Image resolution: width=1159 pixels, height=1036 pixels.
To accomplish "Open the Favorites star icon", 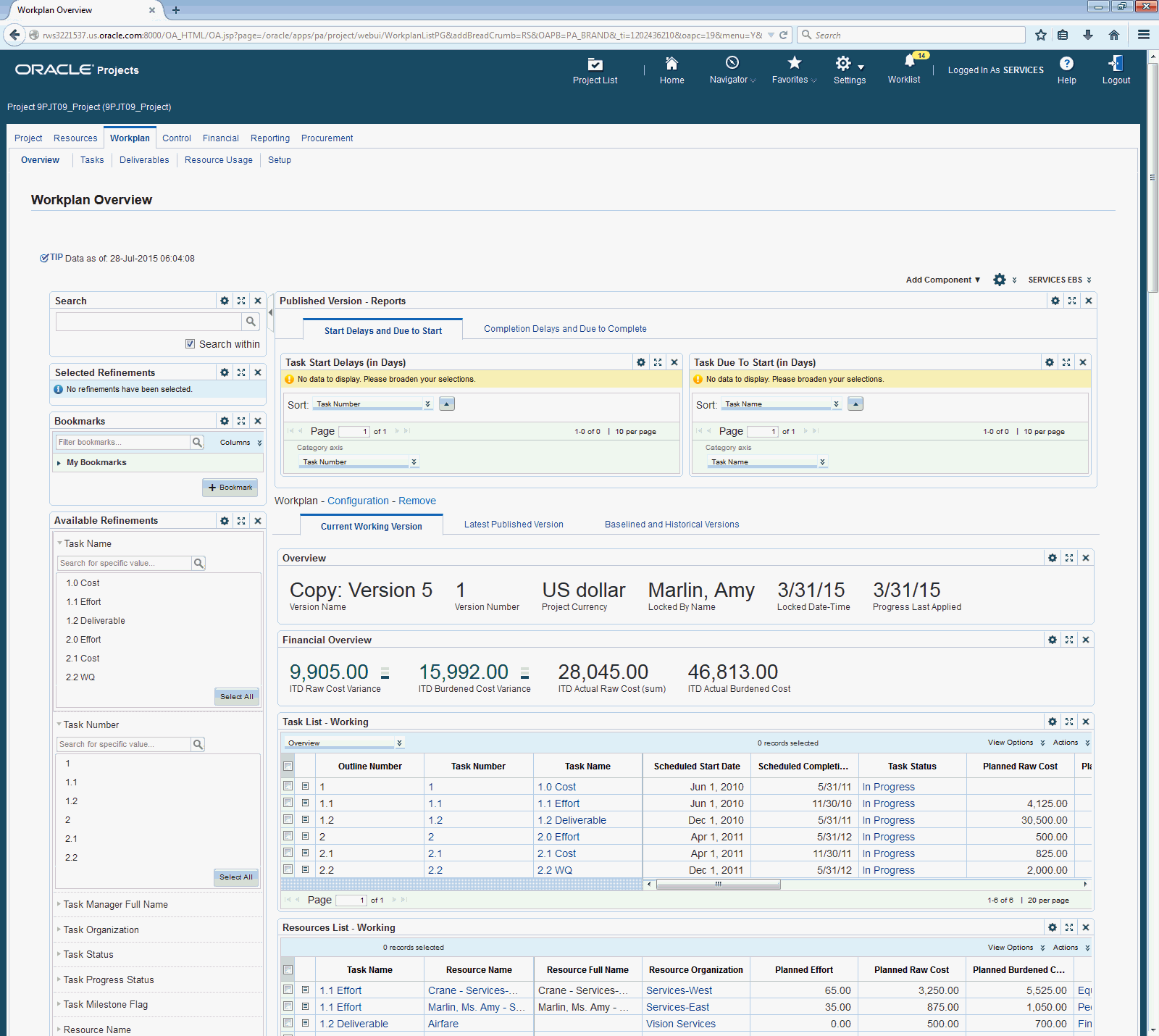I will (794, 62).
